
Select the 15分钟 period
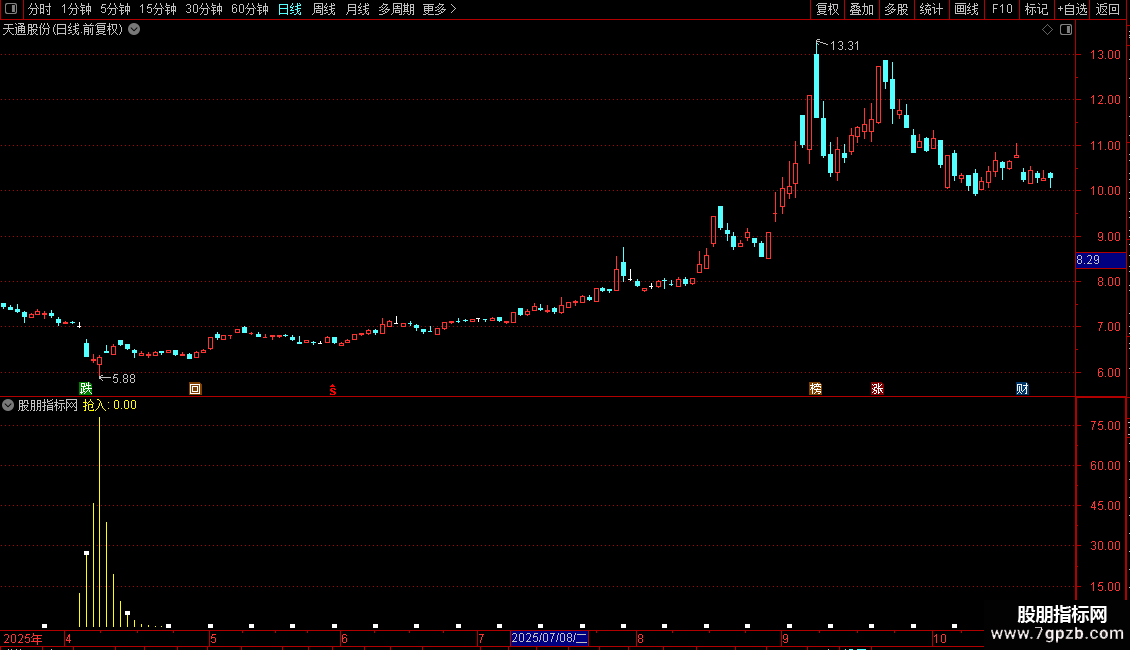click(158, 9)
